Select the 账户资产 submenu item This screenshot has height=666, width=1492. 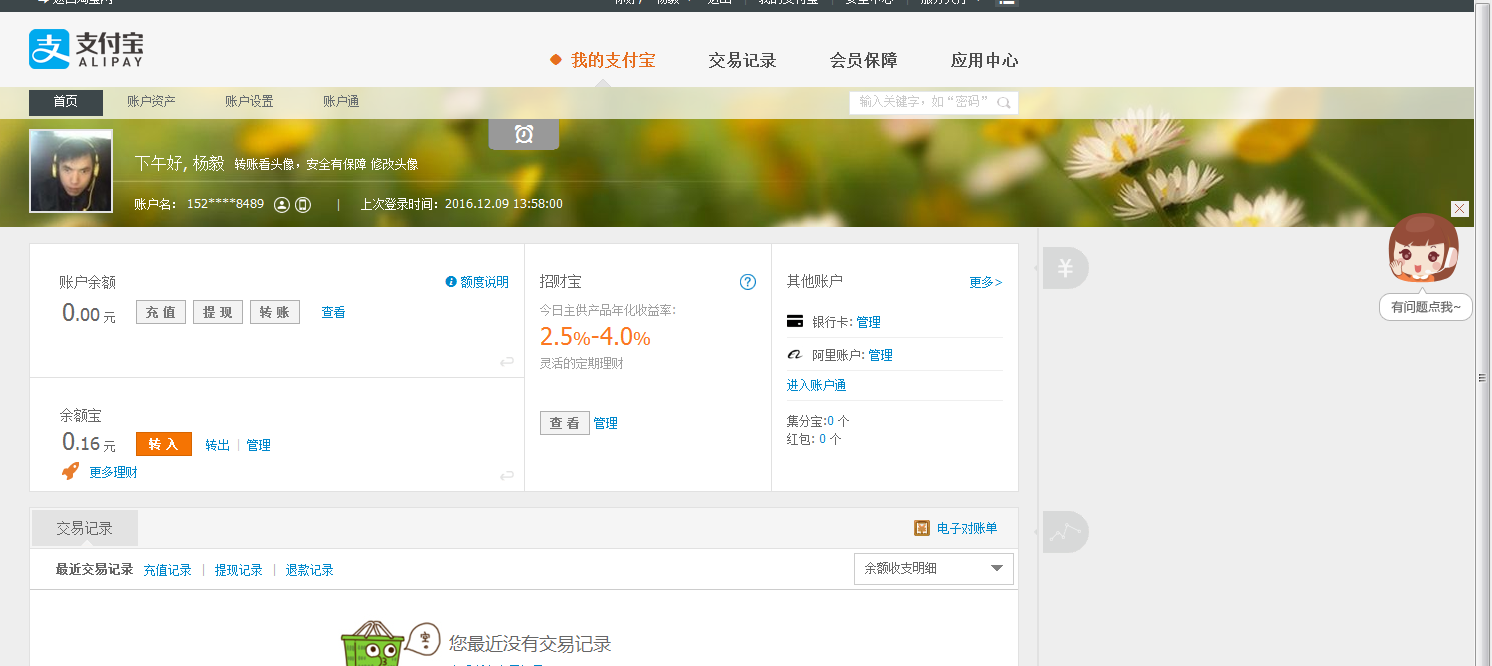pos(151,102)
